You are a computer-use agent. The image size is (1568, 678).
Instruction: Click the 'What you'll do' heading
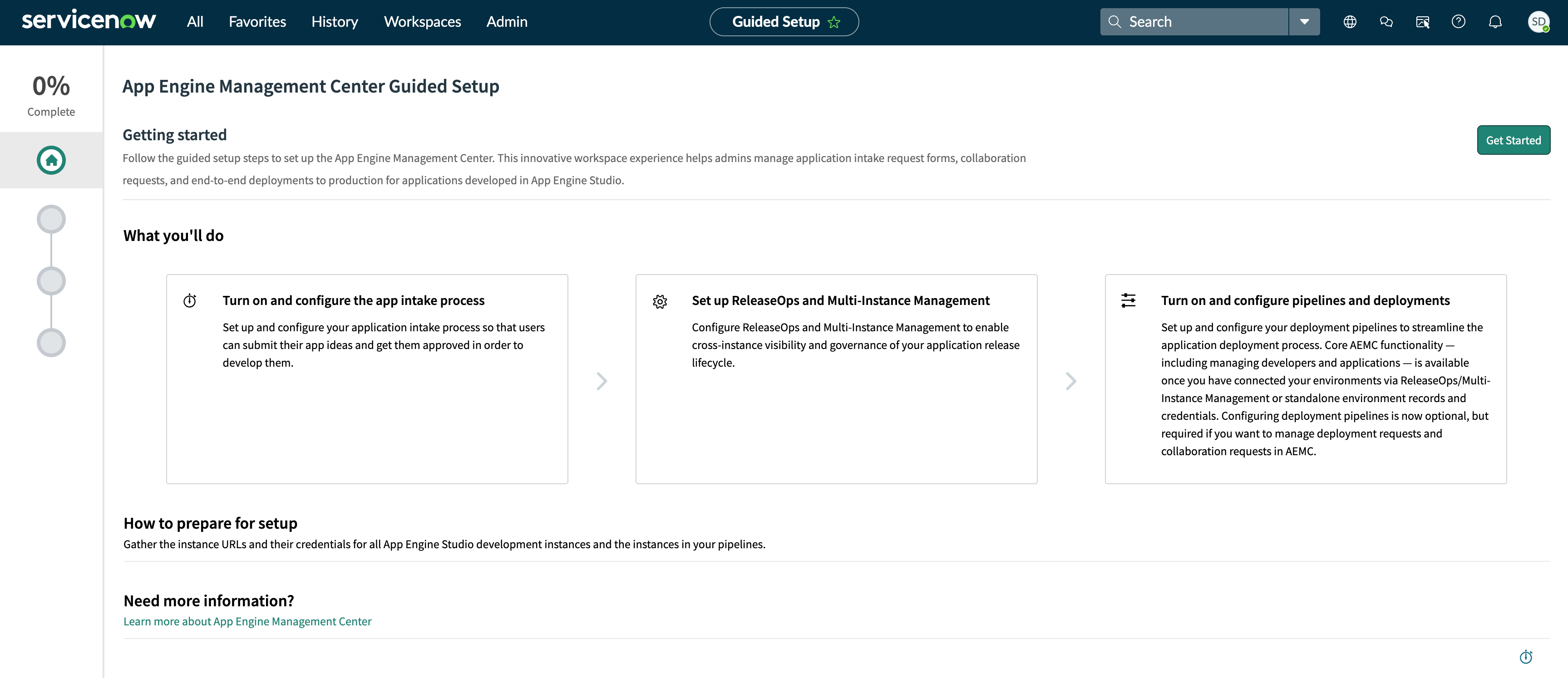click(173, 236)
